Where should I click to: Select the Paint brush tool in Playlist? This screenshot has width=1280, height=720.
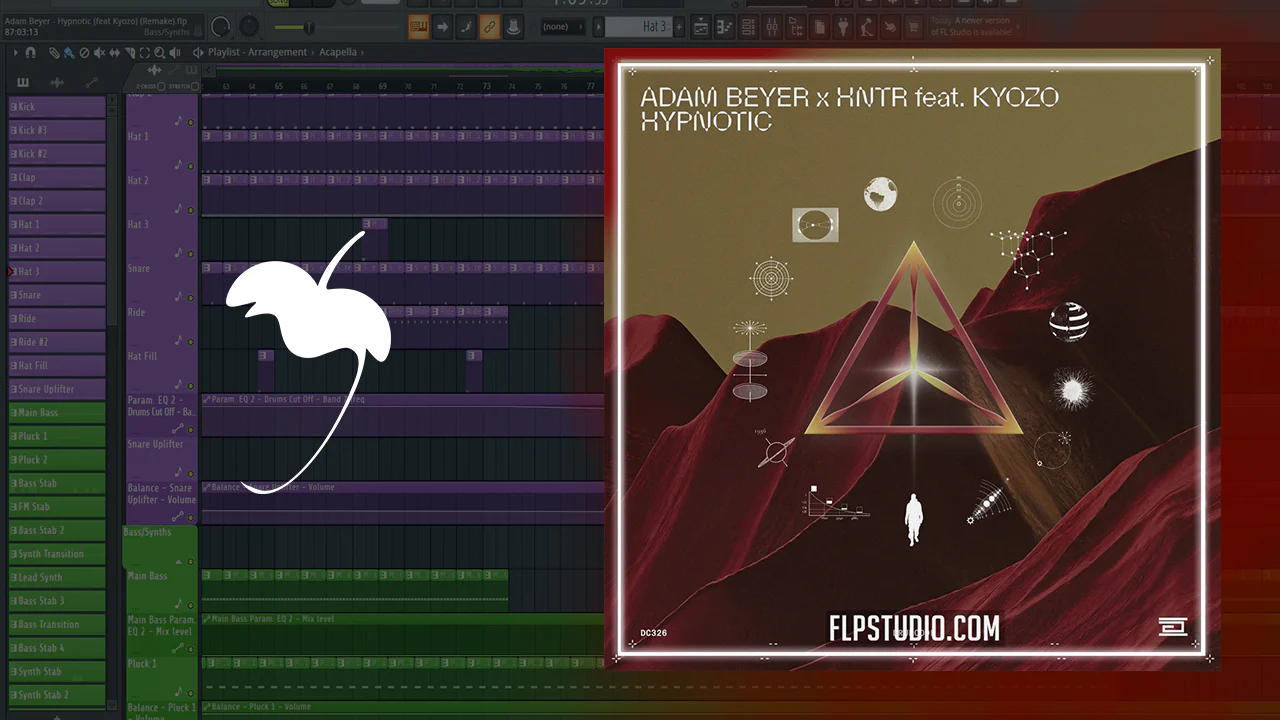point(68,52)
